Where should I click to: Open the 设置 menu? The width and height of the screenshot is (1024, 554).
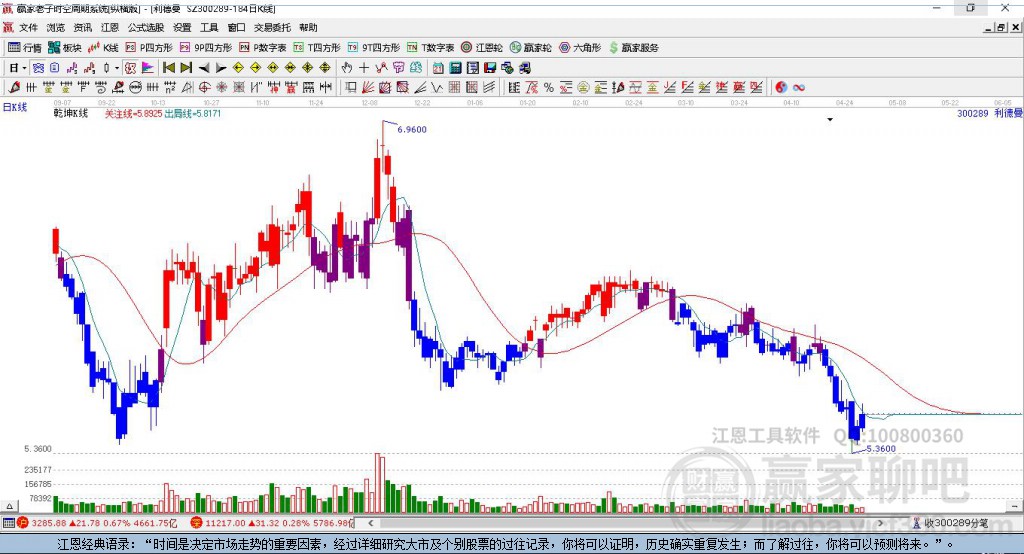point(182,27)
